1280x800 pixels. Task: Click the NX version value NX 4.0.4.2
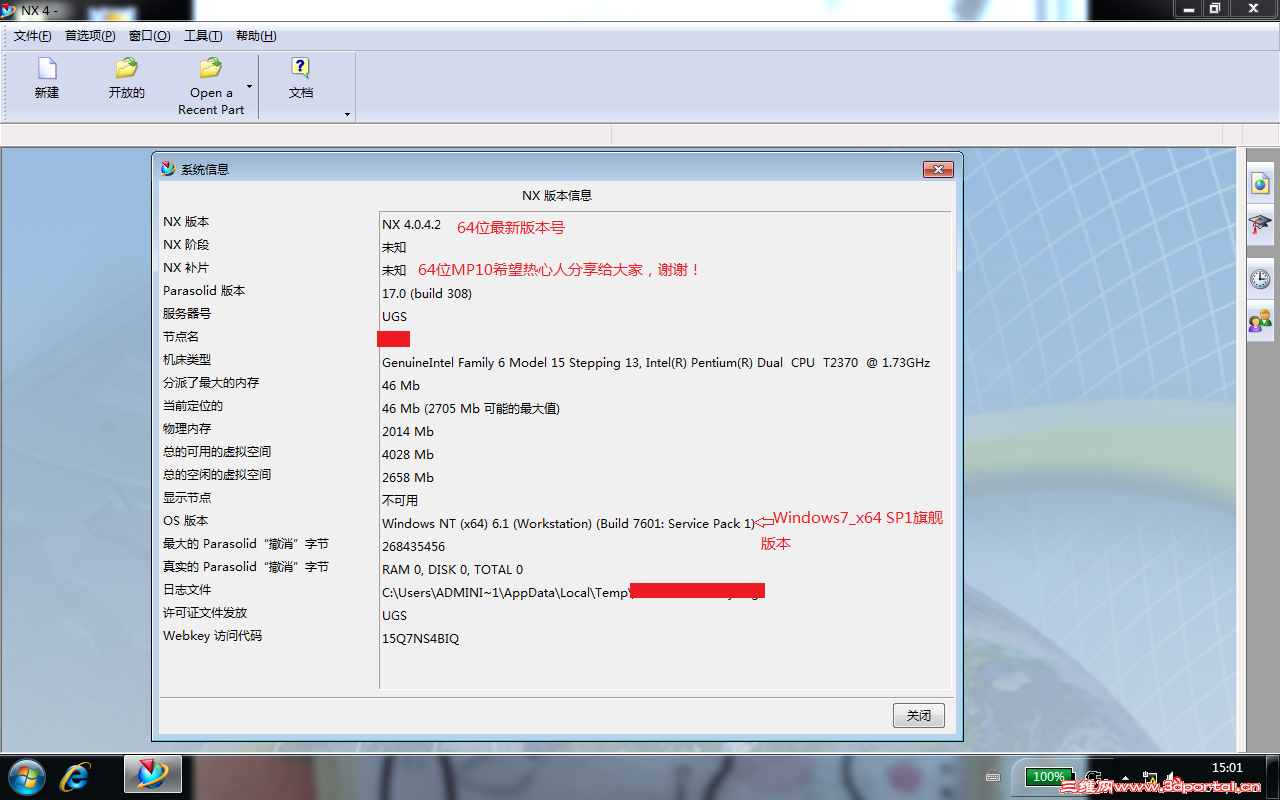pos(411,225)
